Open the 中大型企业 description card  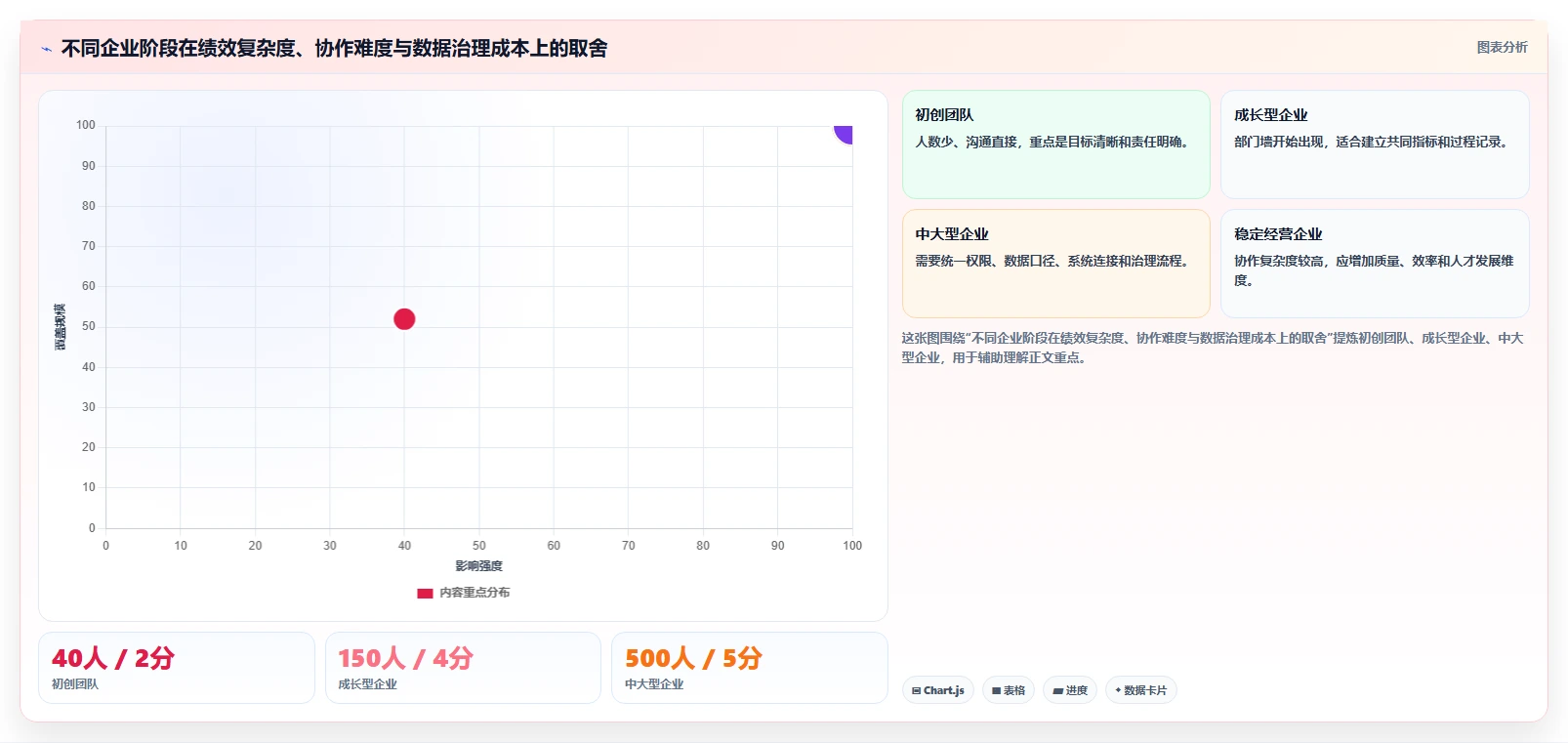[1056, 264]
